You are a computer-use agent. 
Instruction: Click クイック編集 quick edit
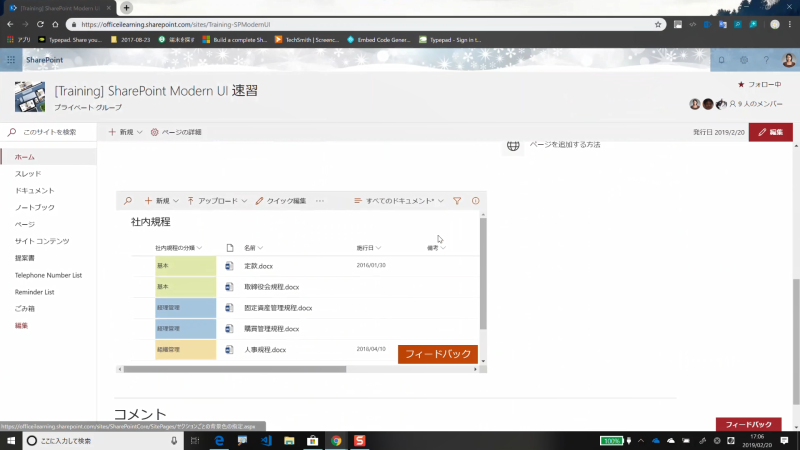click(281, 201)
